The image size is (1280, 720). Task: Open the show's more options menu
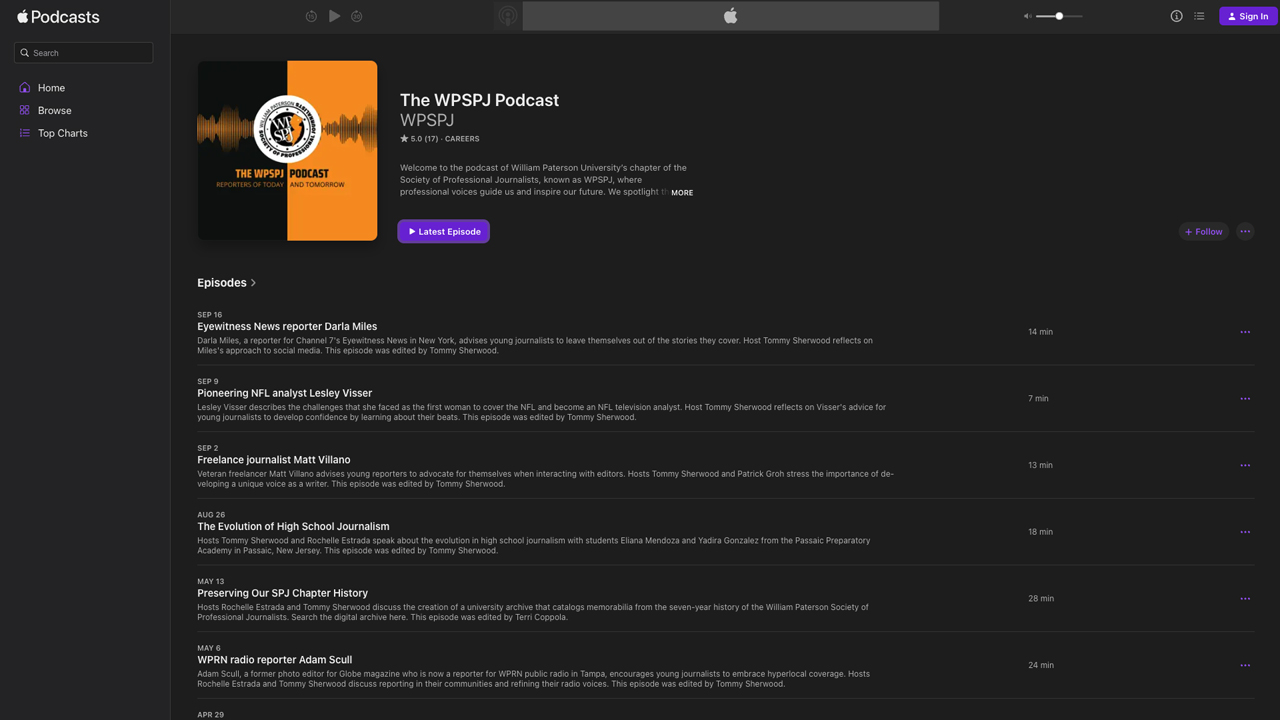(1245, 231)
